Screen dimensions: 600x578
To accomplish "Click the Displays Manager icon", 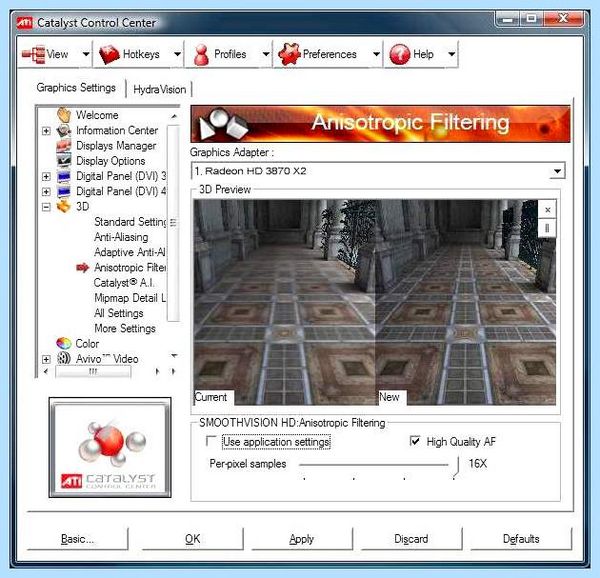I will click(64, 146).
